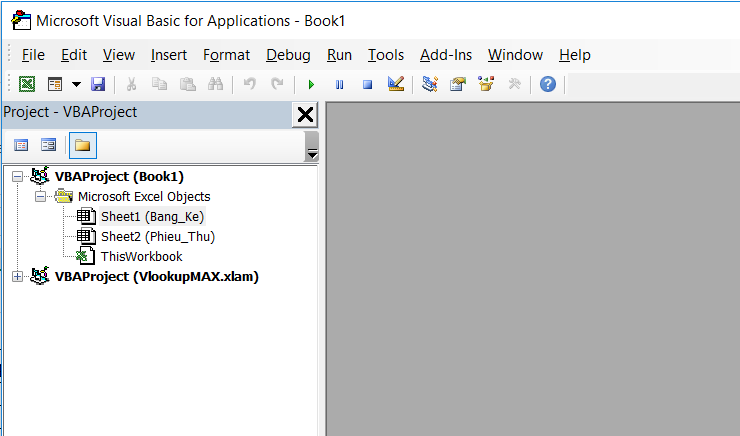This screenshot has height=436, width=740.
Task: Select Sheet2 (Phieu_Thu) in the tree
Action: (x=158, y=236)
